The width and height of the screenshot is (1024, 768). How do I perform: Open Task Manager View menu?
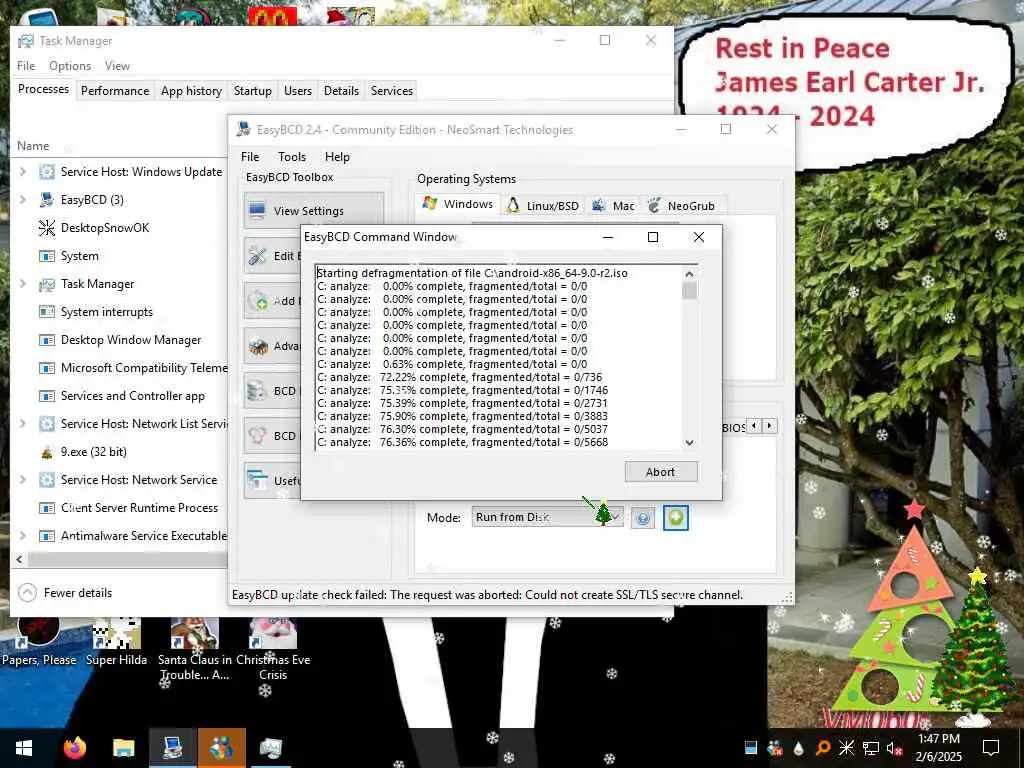point(117,66)
